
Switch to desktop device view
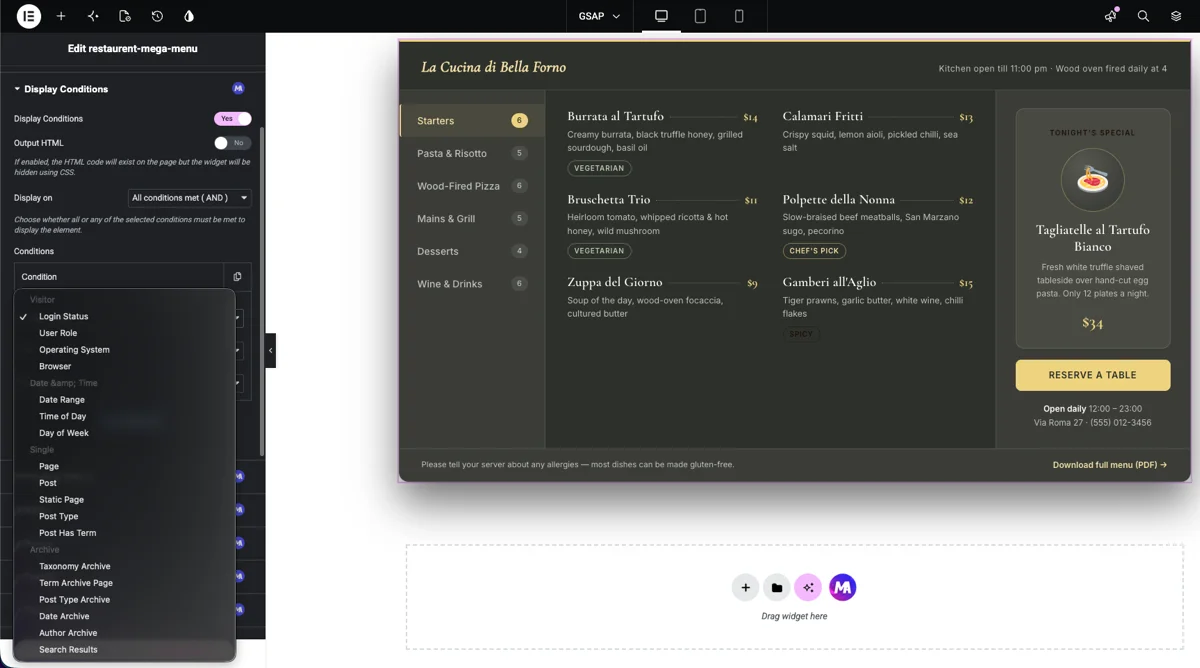661,16
